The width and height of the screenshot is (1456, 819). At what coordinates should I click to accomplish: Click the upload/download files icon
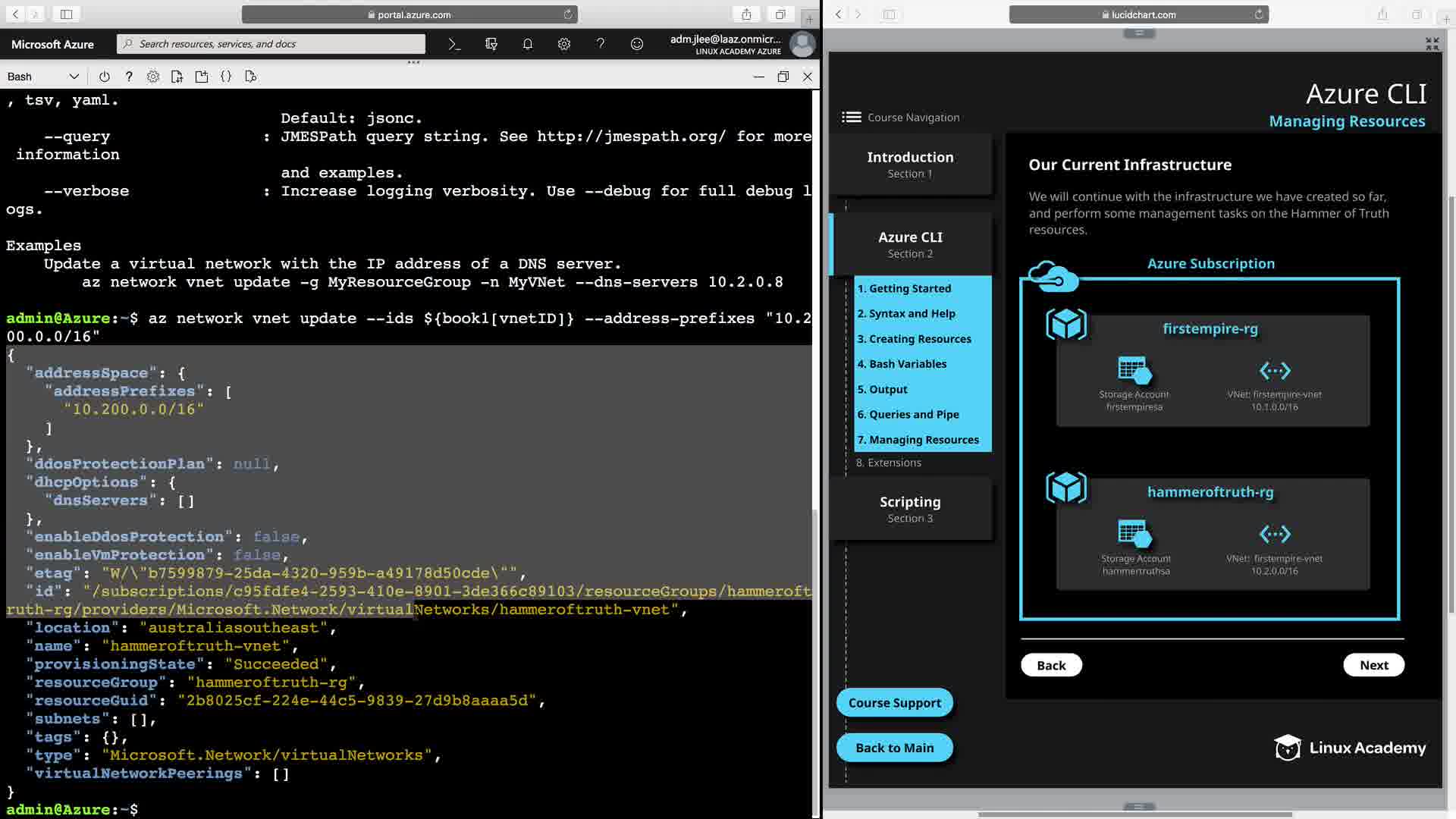click(177, 77)
